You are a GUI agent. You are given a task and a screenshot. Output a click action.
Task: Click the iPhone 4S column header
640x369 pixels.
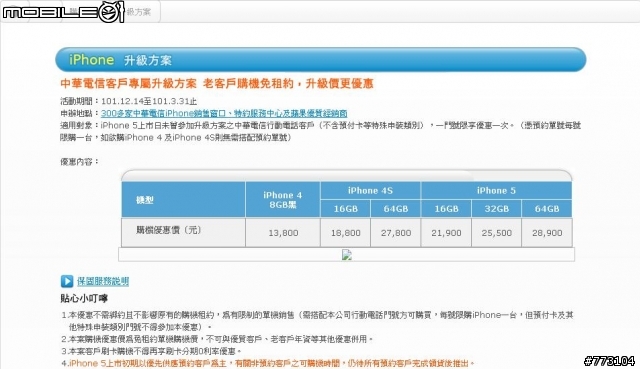(x=370, y=191)
